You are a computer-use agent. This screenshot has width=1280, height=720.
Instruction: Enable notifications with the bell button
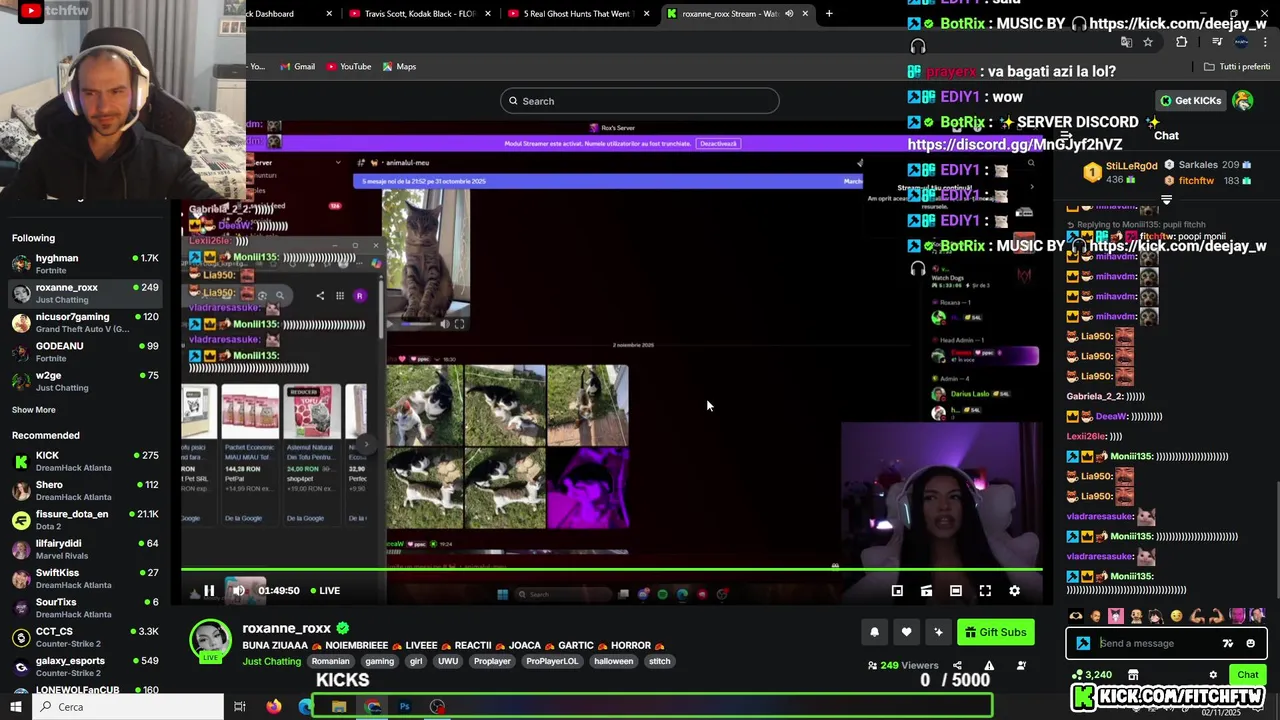coord(874,632)
